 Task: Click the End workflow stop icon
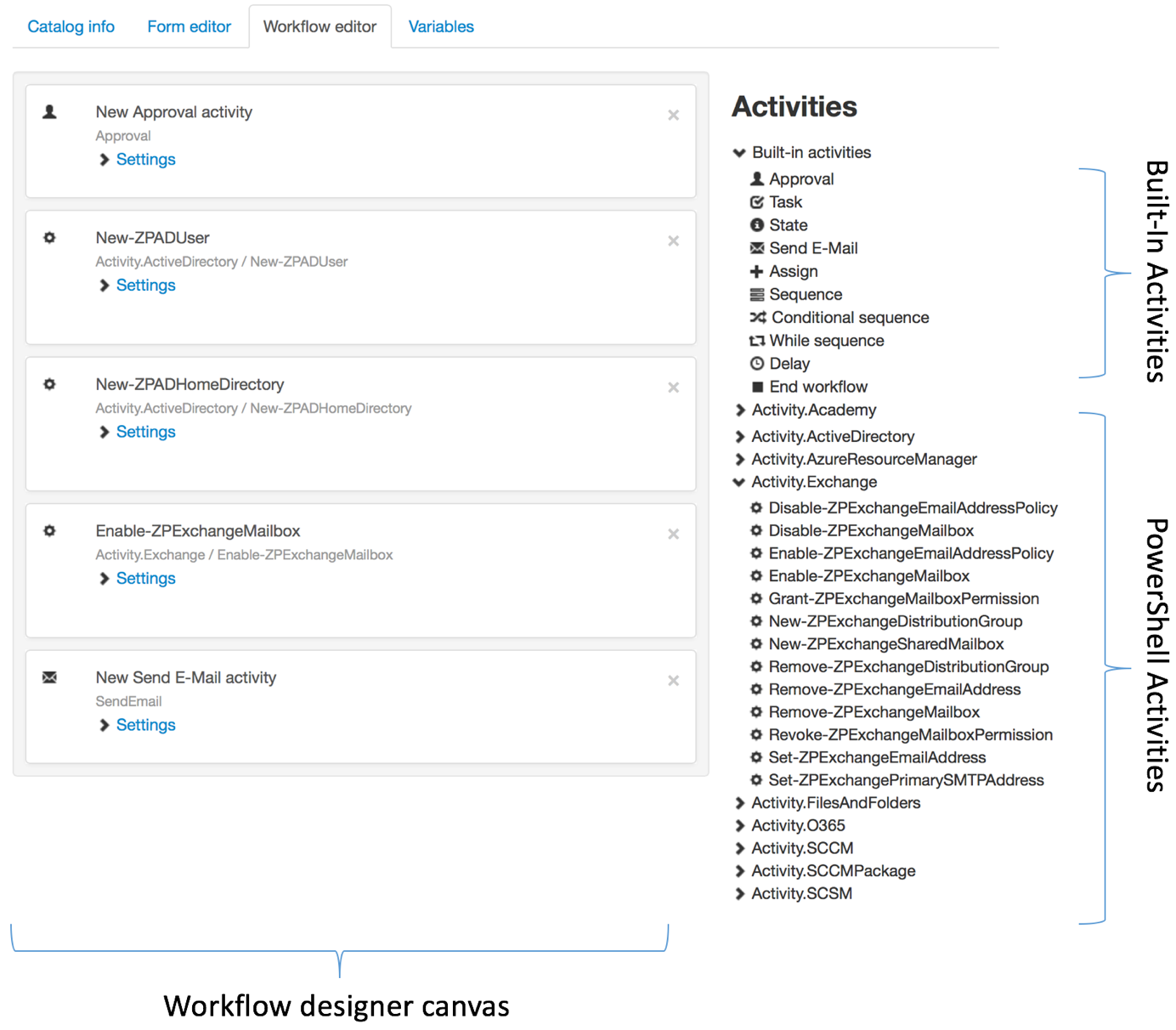pyautogui.click(x=757, y=388)
